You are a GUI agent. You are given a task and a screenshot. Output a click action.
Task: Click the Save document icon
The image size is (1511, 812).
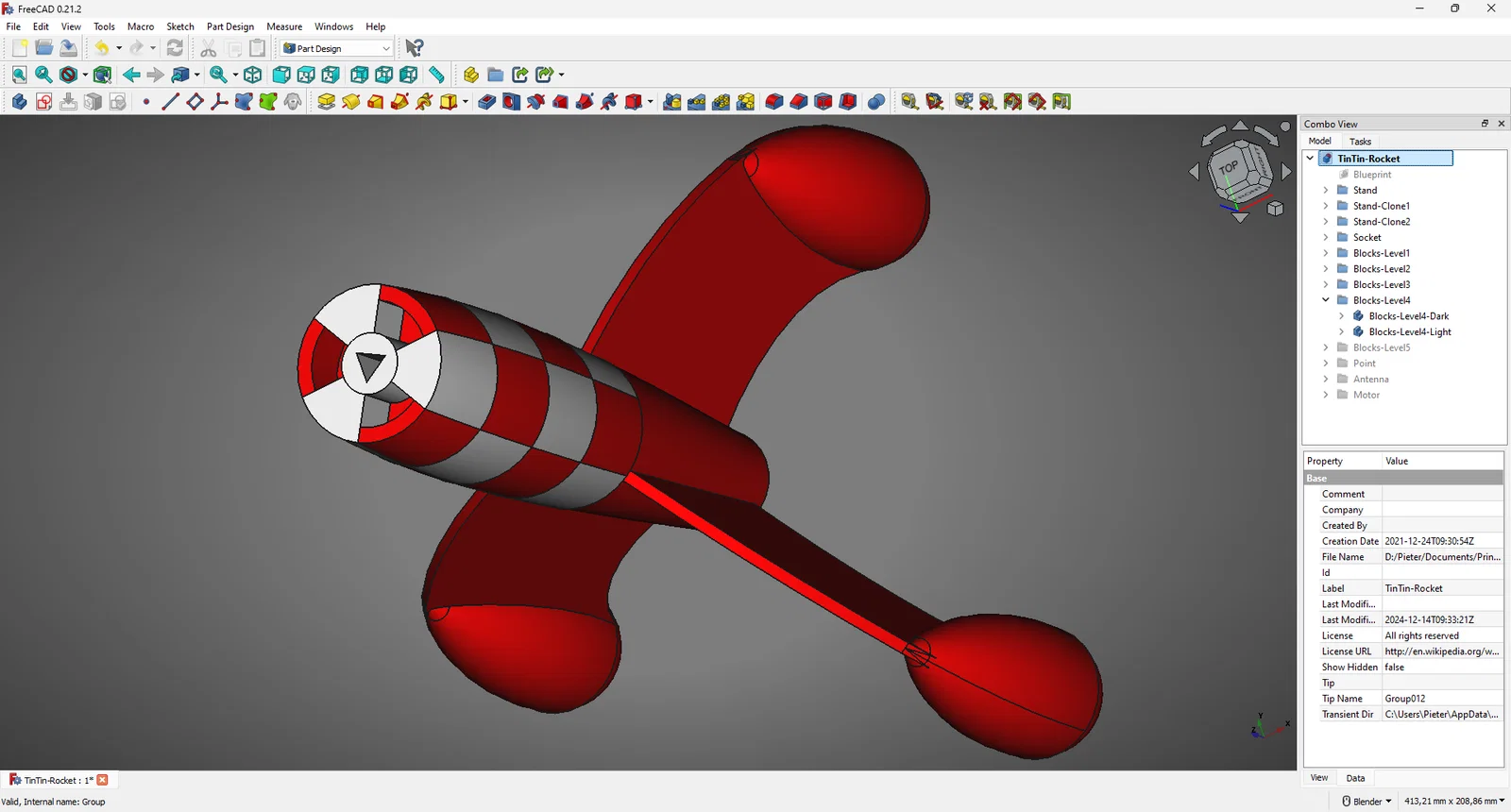point(68,48)
